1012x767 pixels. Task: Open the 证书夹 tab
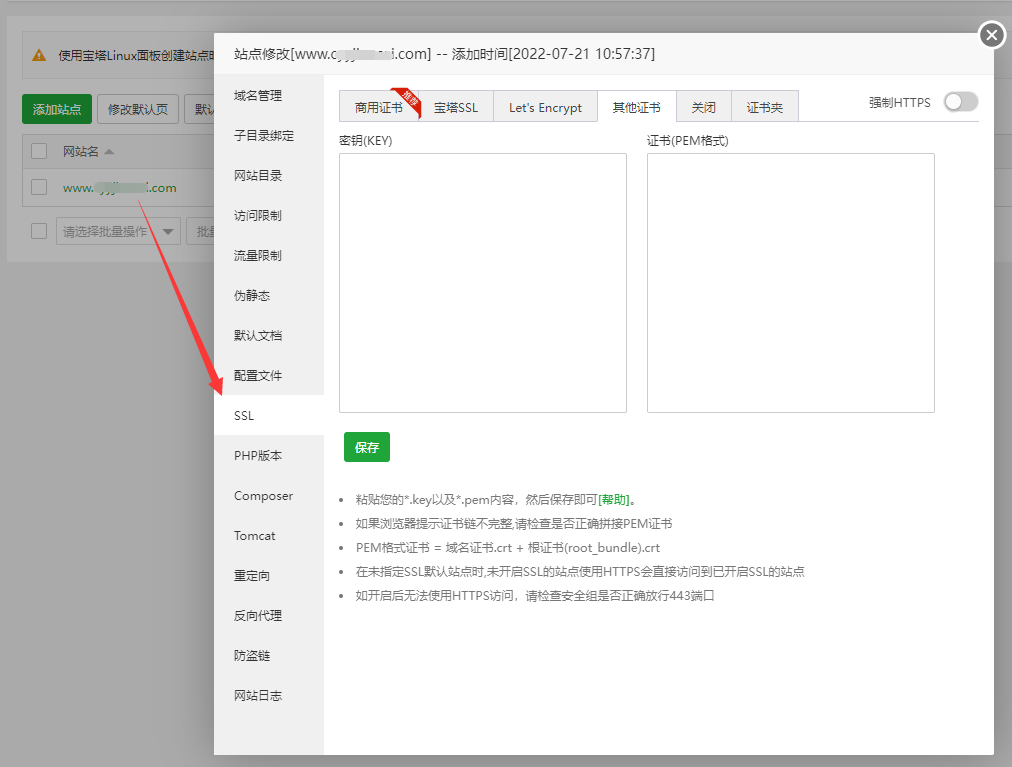[765, 107]
